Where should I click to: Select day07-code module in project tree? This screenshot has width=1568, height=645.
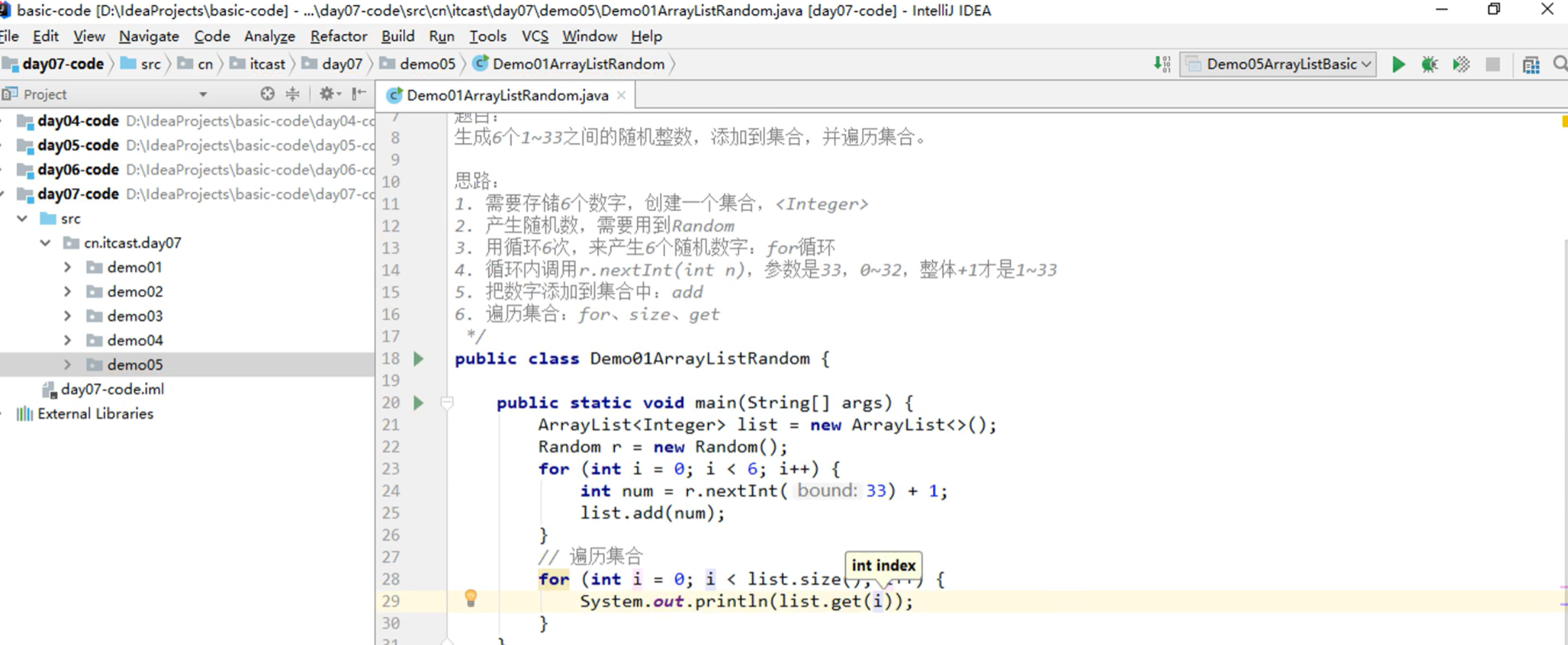[x=187, y=194]
